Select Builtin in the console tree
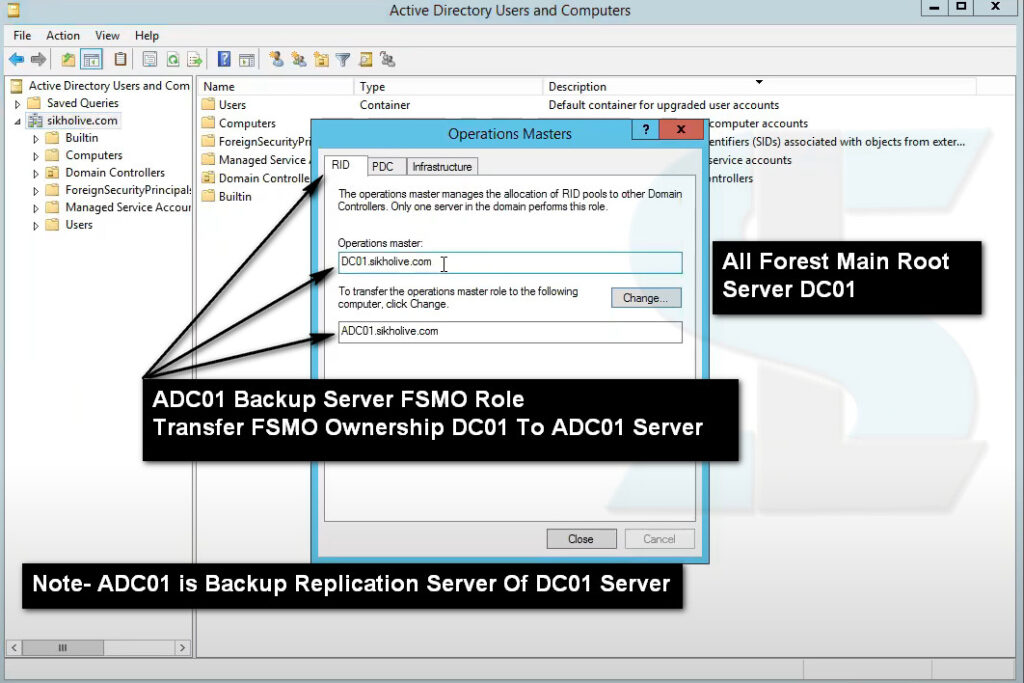This screenshot has height=683, width=1024. coord(82,138)
